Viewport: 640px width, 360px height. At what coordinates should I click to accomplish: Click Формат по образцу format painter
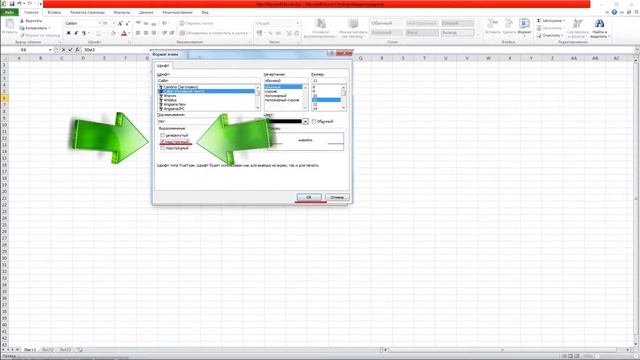point(40,36)
